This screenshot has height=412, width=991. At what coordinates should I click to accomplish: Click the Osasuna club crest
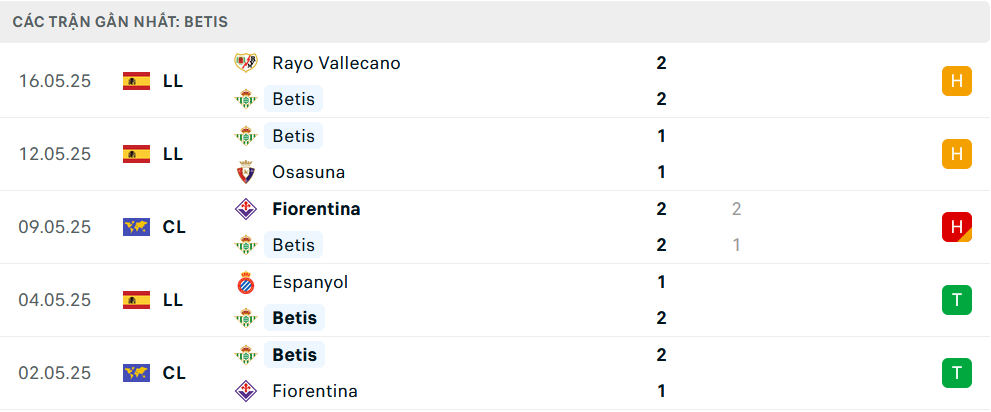(x=246, y=172)
